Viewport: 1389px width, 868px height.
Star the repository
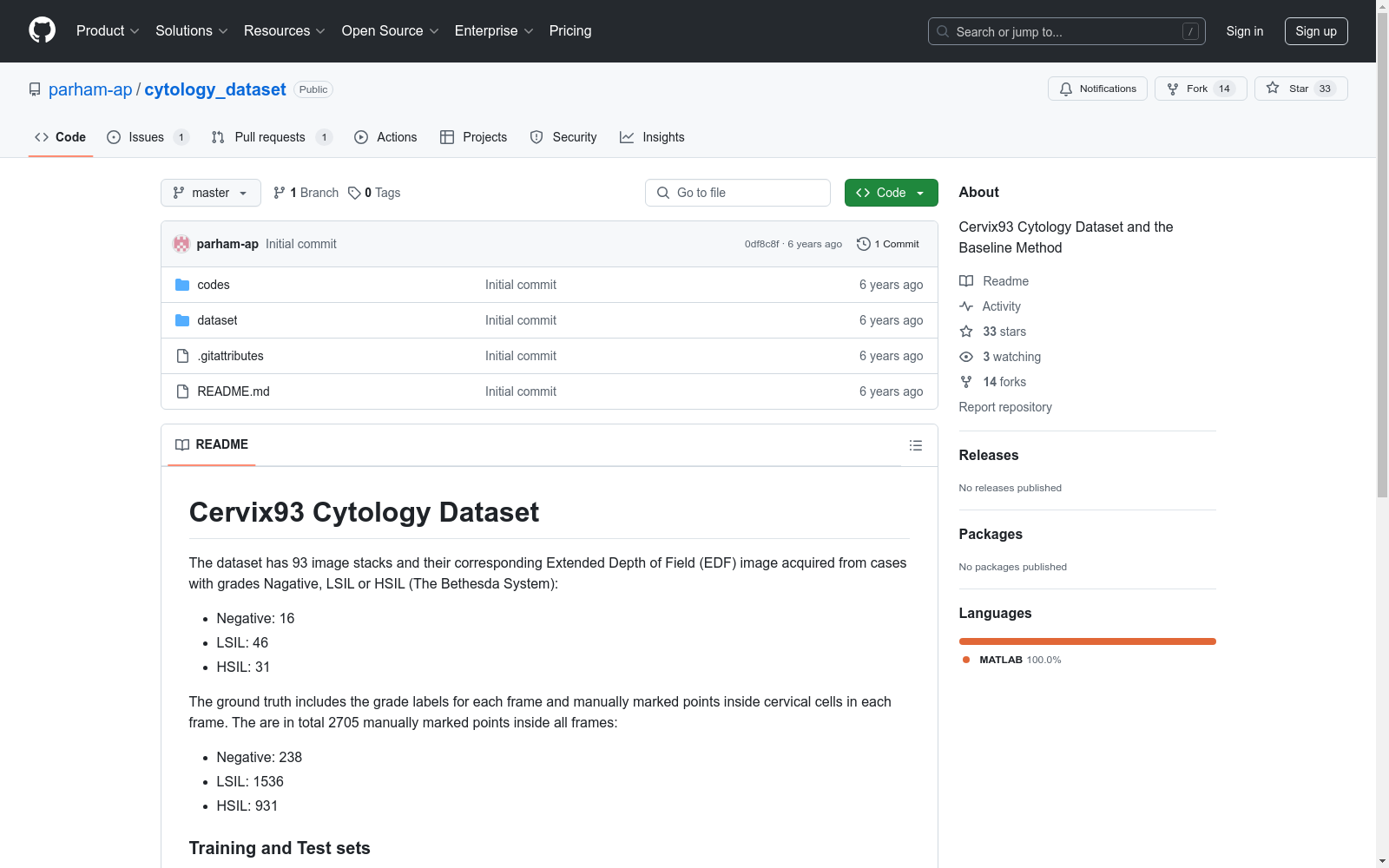click(x=1300, y=89)
